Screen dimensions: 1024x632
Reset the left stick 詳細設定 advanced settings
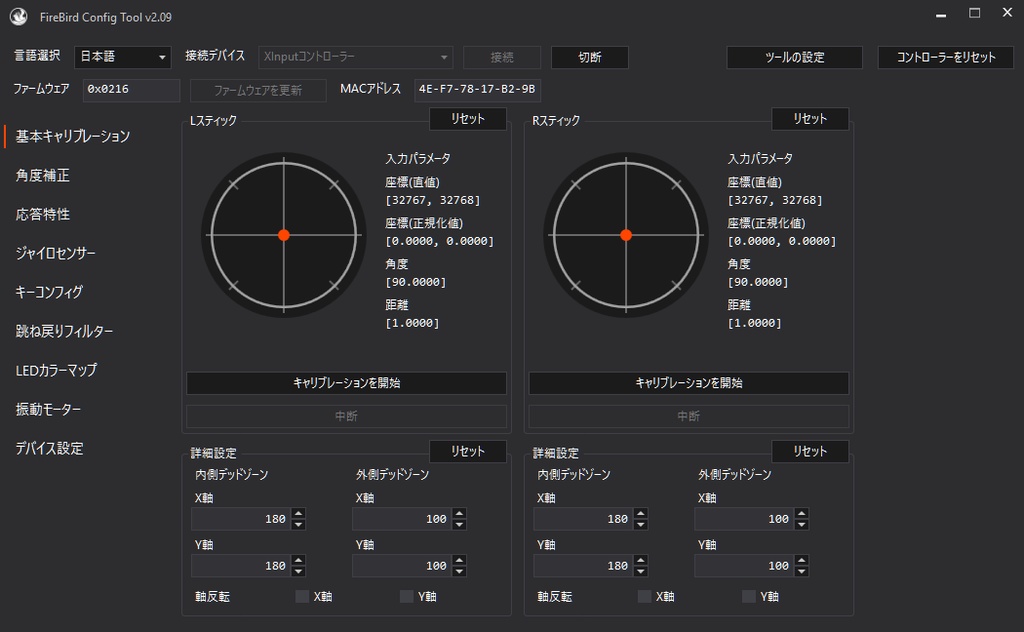467,451
